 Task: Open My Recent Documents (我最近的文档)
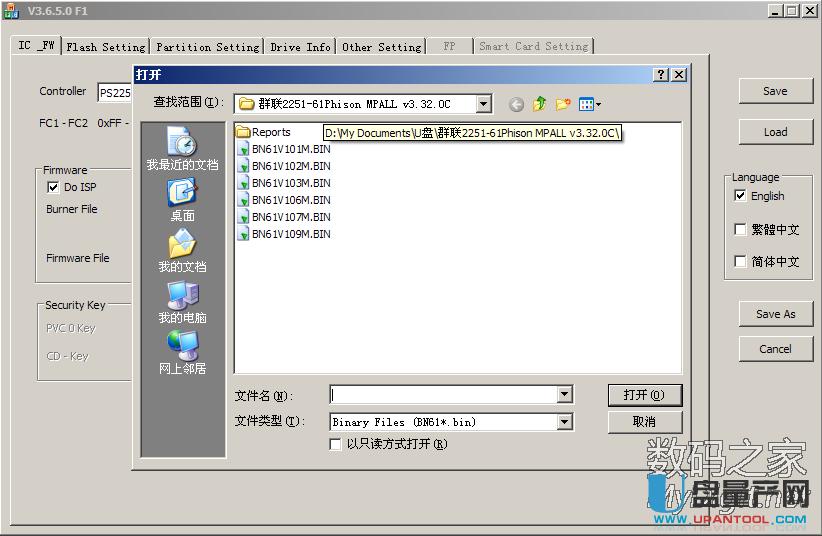pyautogui.click(x=182, y=149)
